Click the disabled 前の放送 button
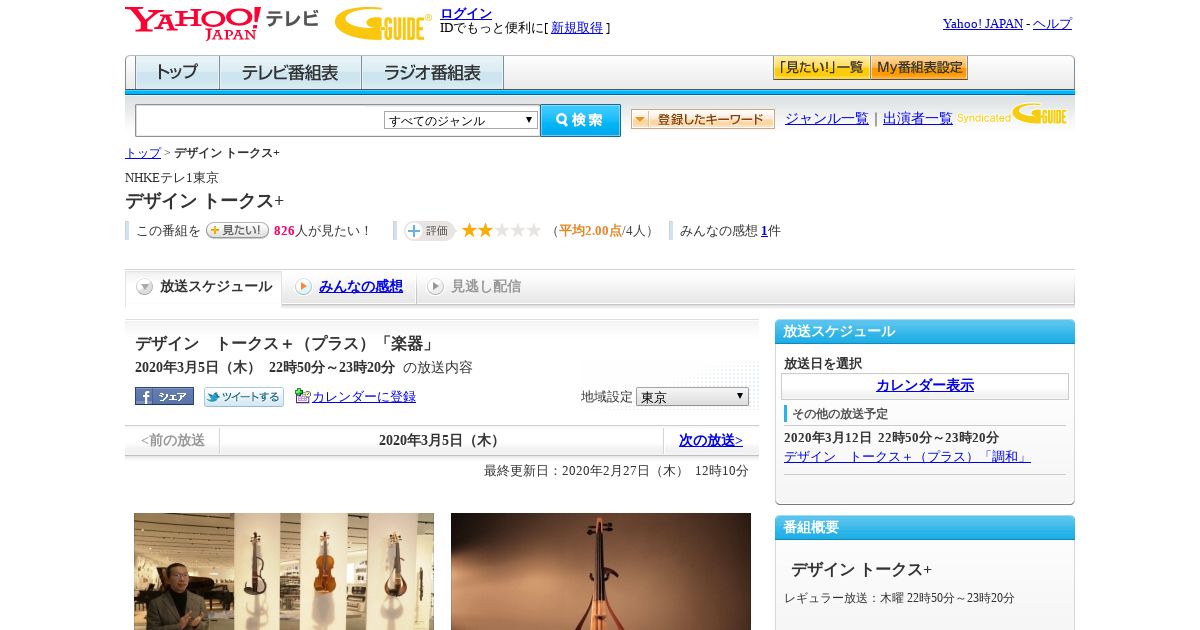Screen dimensions: 1200x630 coord(172,440)
